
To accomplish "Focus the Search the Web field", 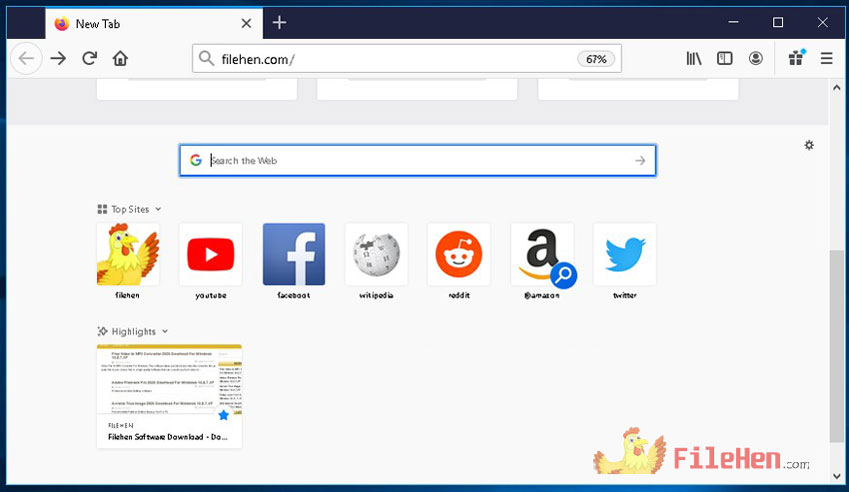I will pyautogui.click(x=420, y=160).
